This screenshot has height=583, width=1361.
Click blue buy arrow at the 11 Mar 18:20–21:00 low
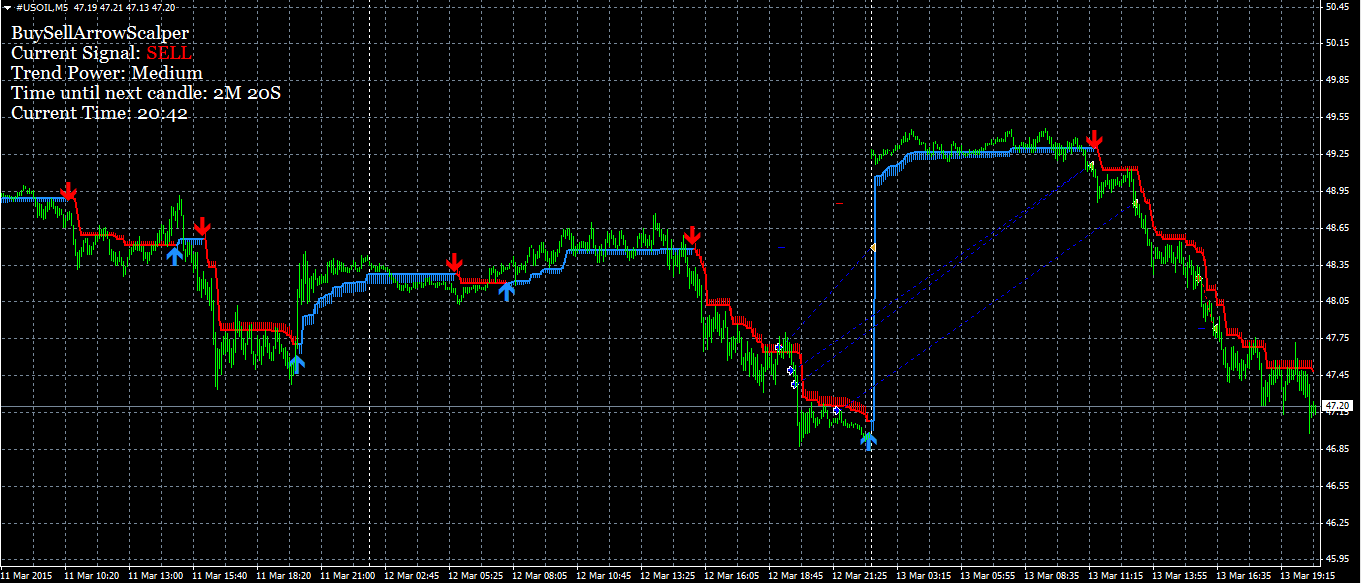click(296, 364)
